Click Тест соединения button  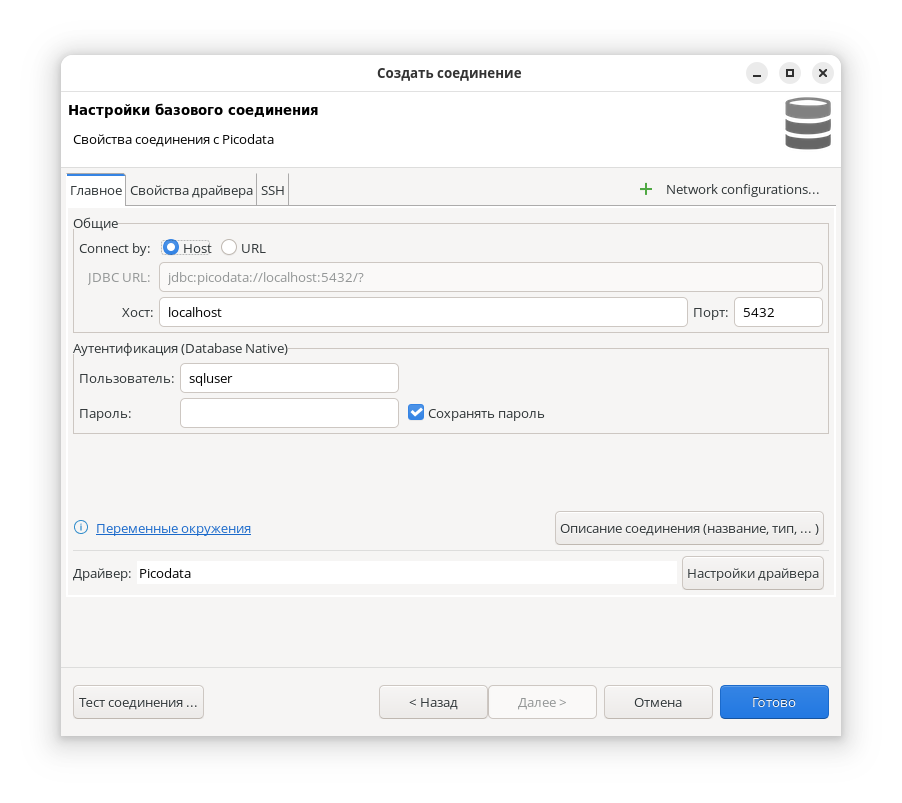[137, 701]
